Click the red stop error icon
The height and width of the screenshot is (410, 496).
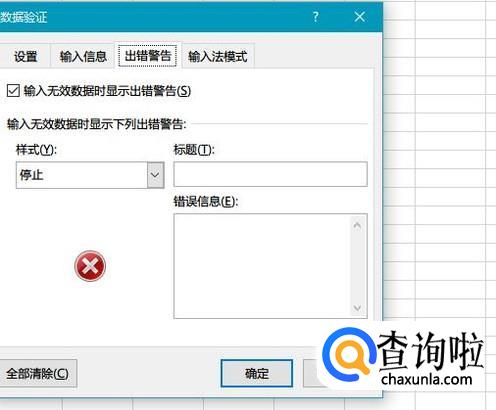coord(90,266)
